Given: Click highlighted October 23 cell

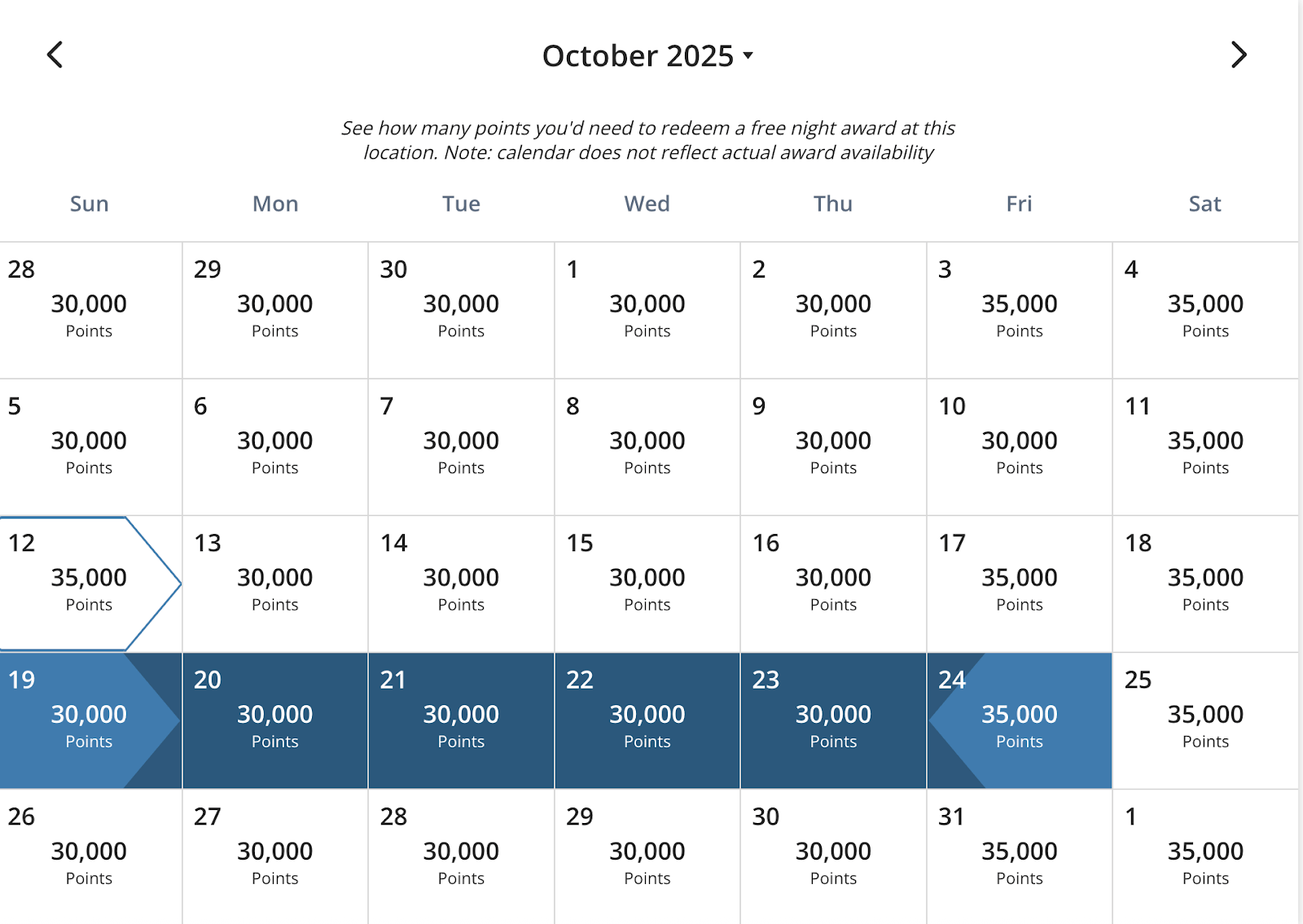Looking at the screenshot, I should coord(833,720).
